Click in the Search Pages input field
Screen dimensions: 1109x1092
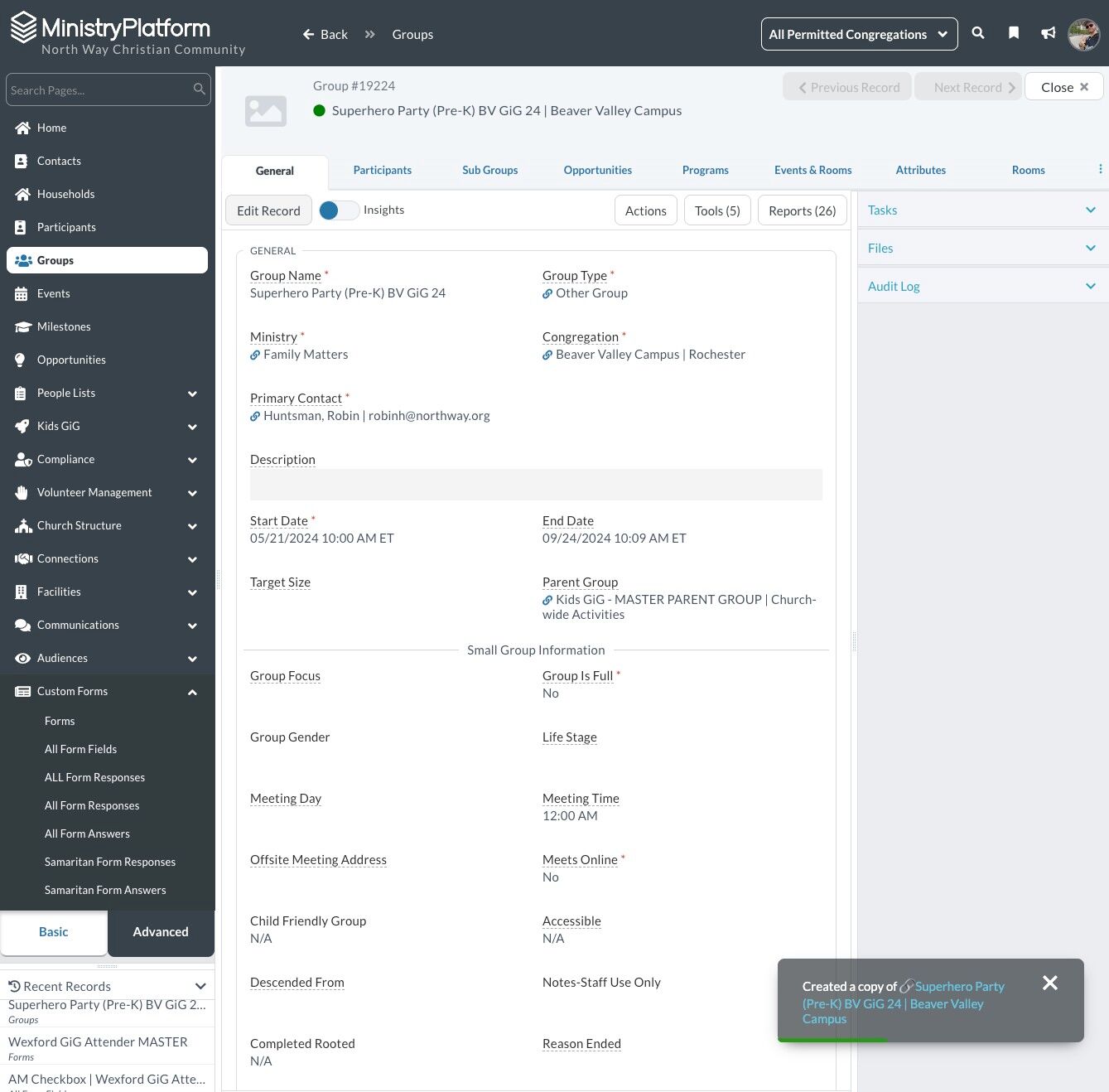point(108,89)
